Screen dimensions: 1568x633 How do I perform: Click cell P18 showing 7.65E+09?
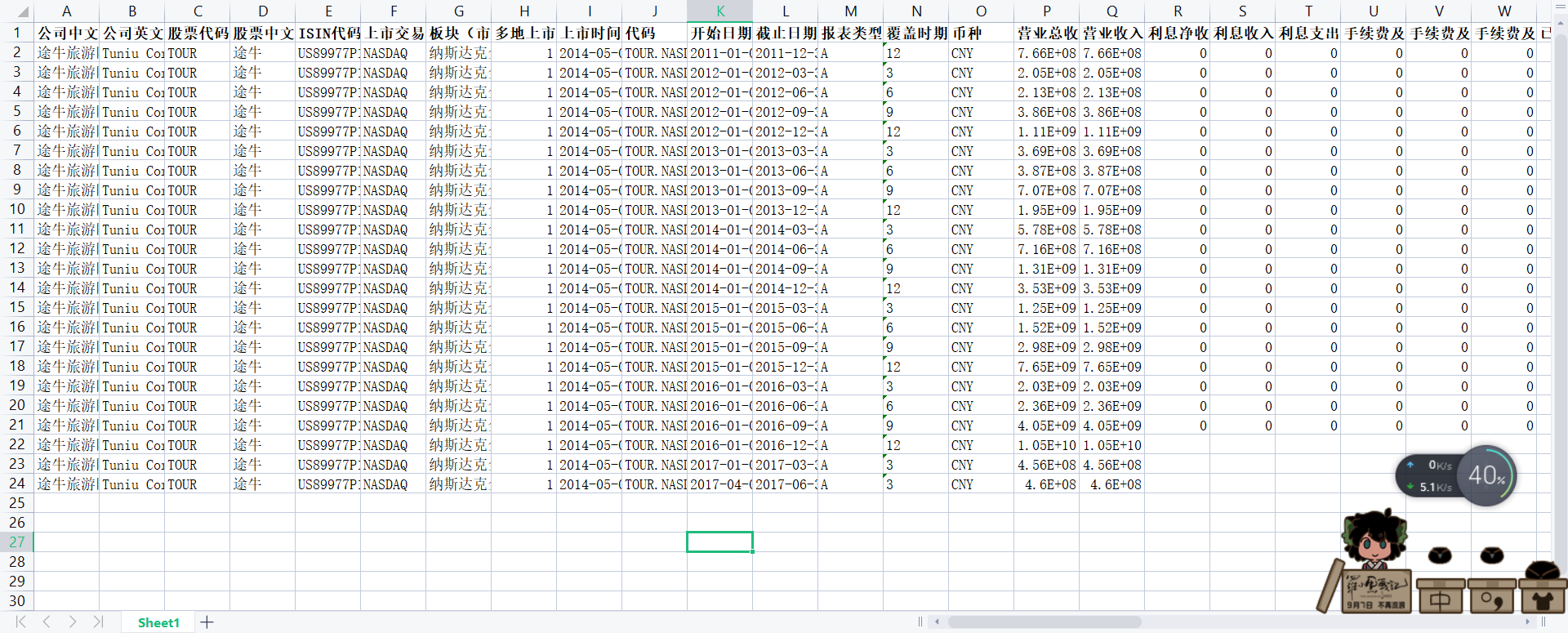[1046, 367]
